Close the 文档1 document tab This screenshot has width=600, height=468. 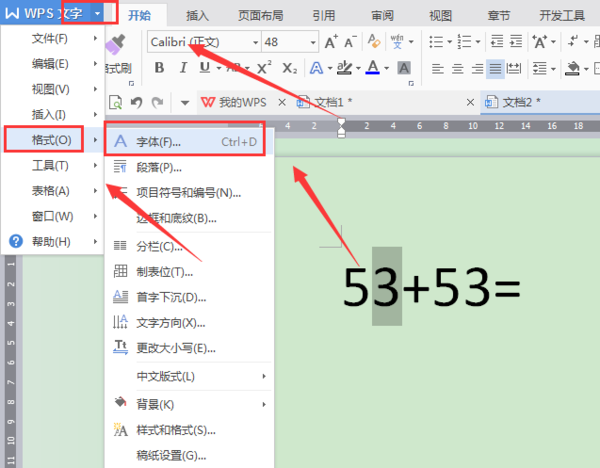[x=470, y=102]
